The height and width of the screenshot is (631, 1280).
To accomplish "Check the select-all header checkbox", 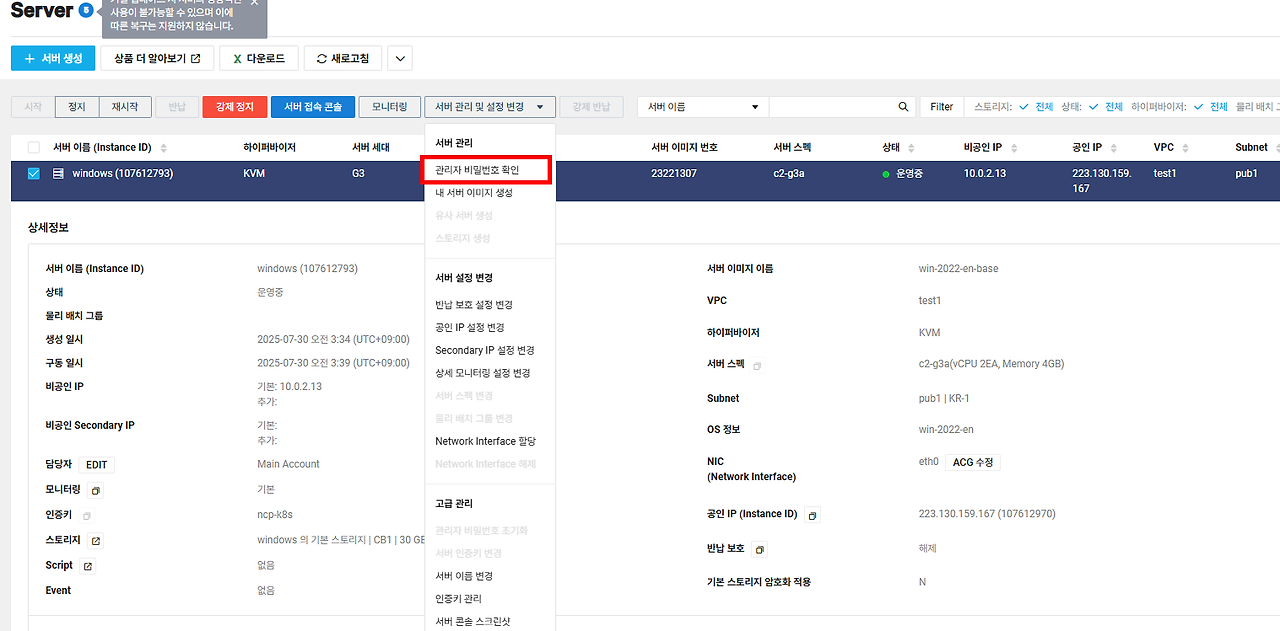I will coord(34,147).
